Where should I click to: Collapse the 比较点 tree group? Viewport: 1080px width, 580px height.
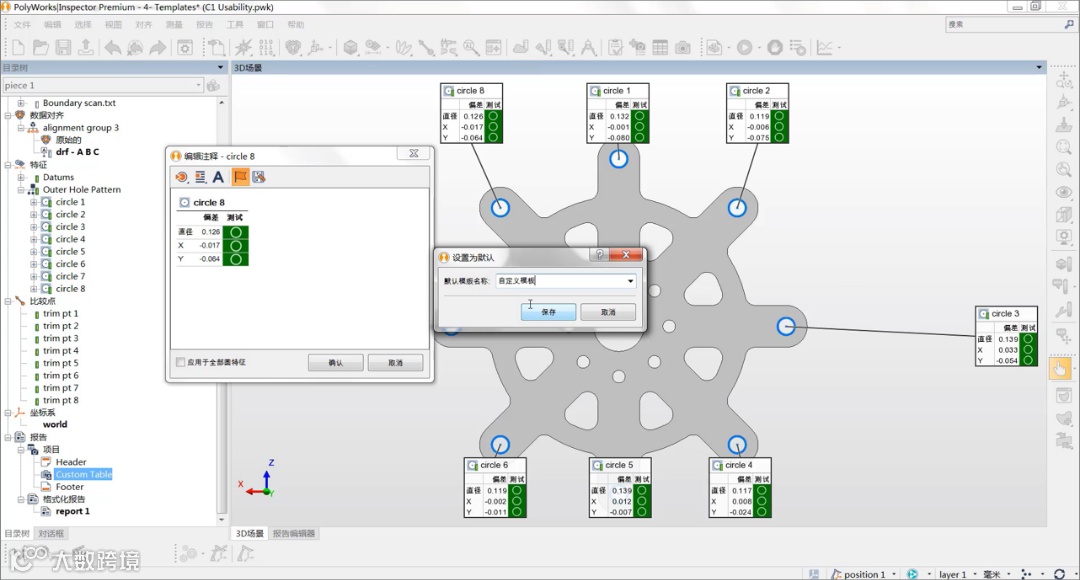click(8, 301)
